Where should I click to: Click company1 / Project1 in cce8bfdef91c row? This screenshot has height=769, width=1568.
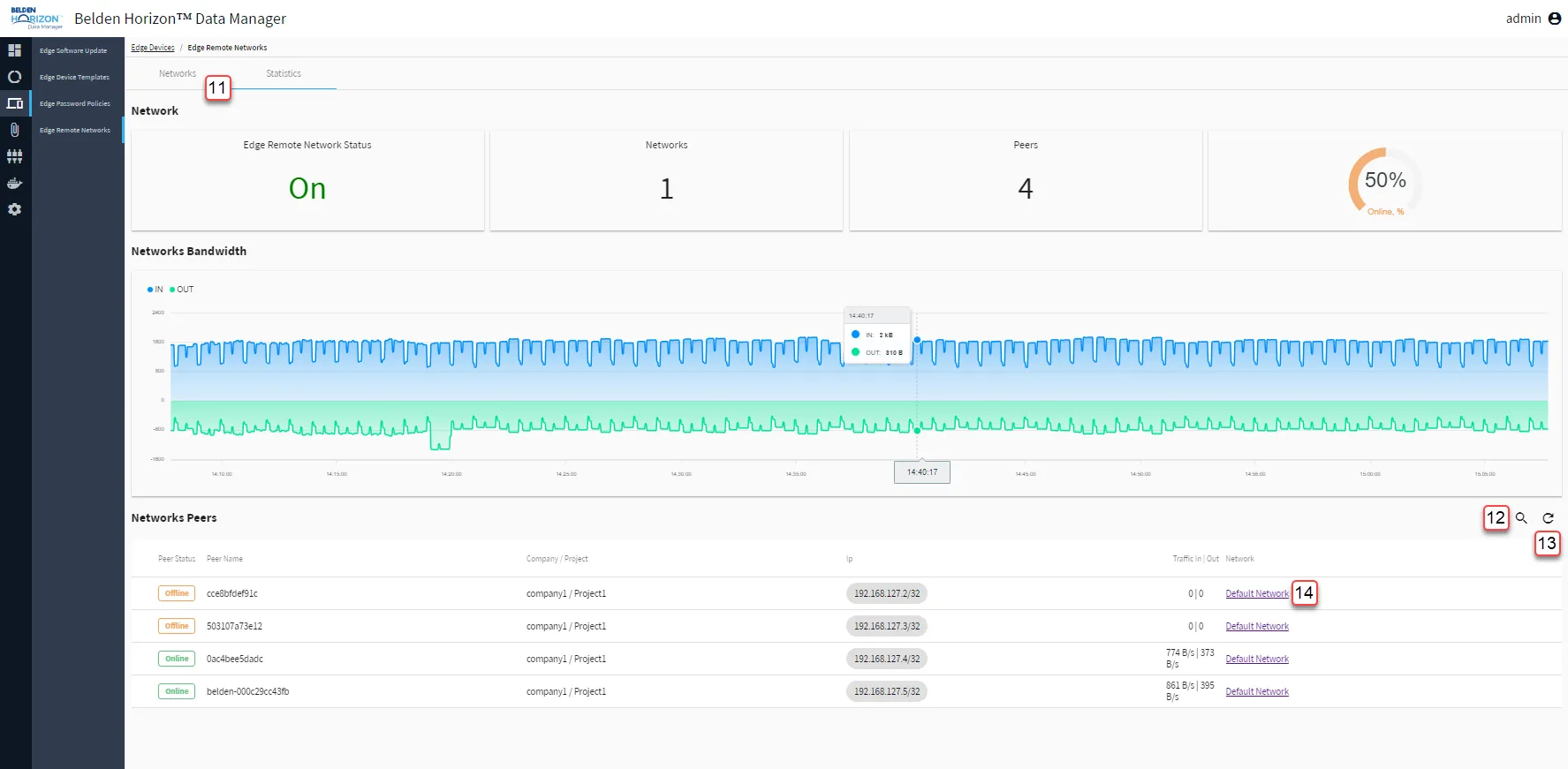point(566,594)
